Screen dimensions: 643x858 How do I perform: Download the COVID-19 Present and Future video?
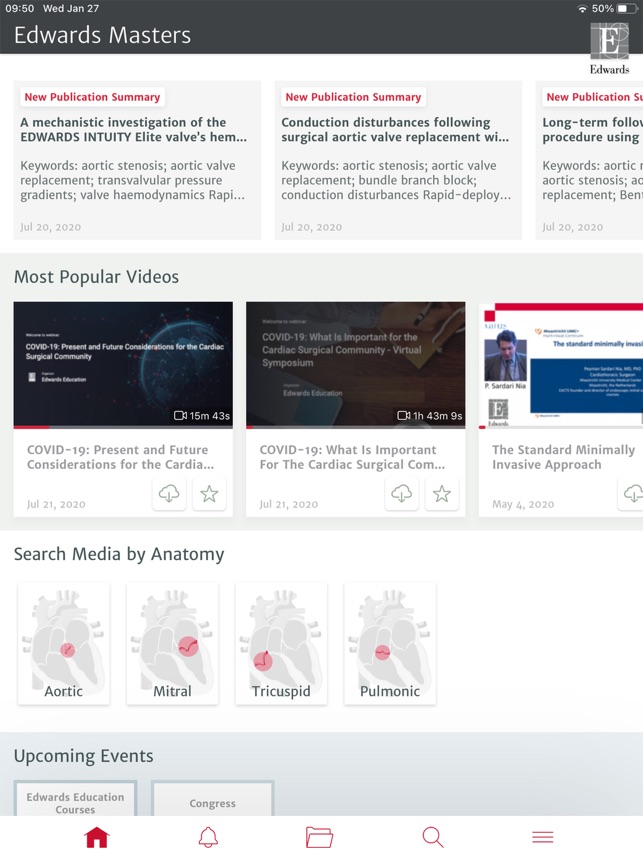[x=170, y=494]
